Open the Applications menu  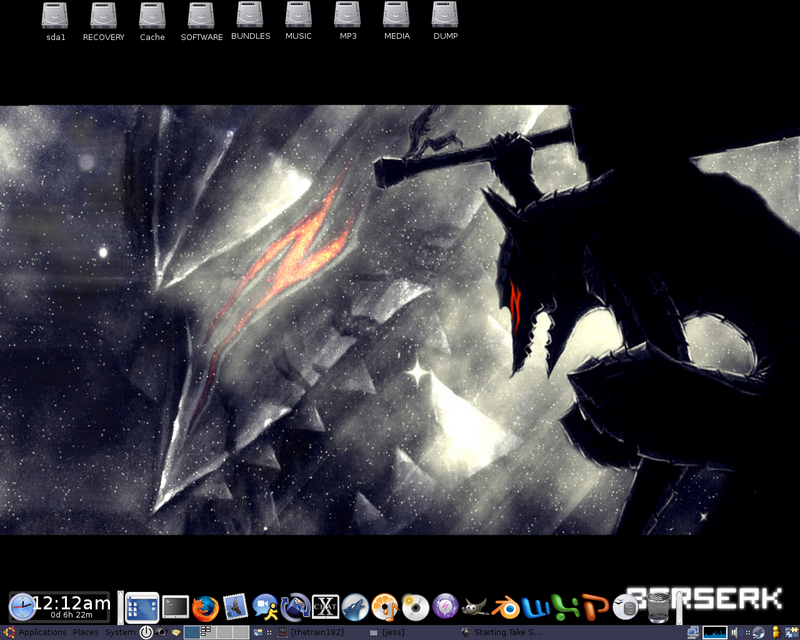[x=42, y=632]
